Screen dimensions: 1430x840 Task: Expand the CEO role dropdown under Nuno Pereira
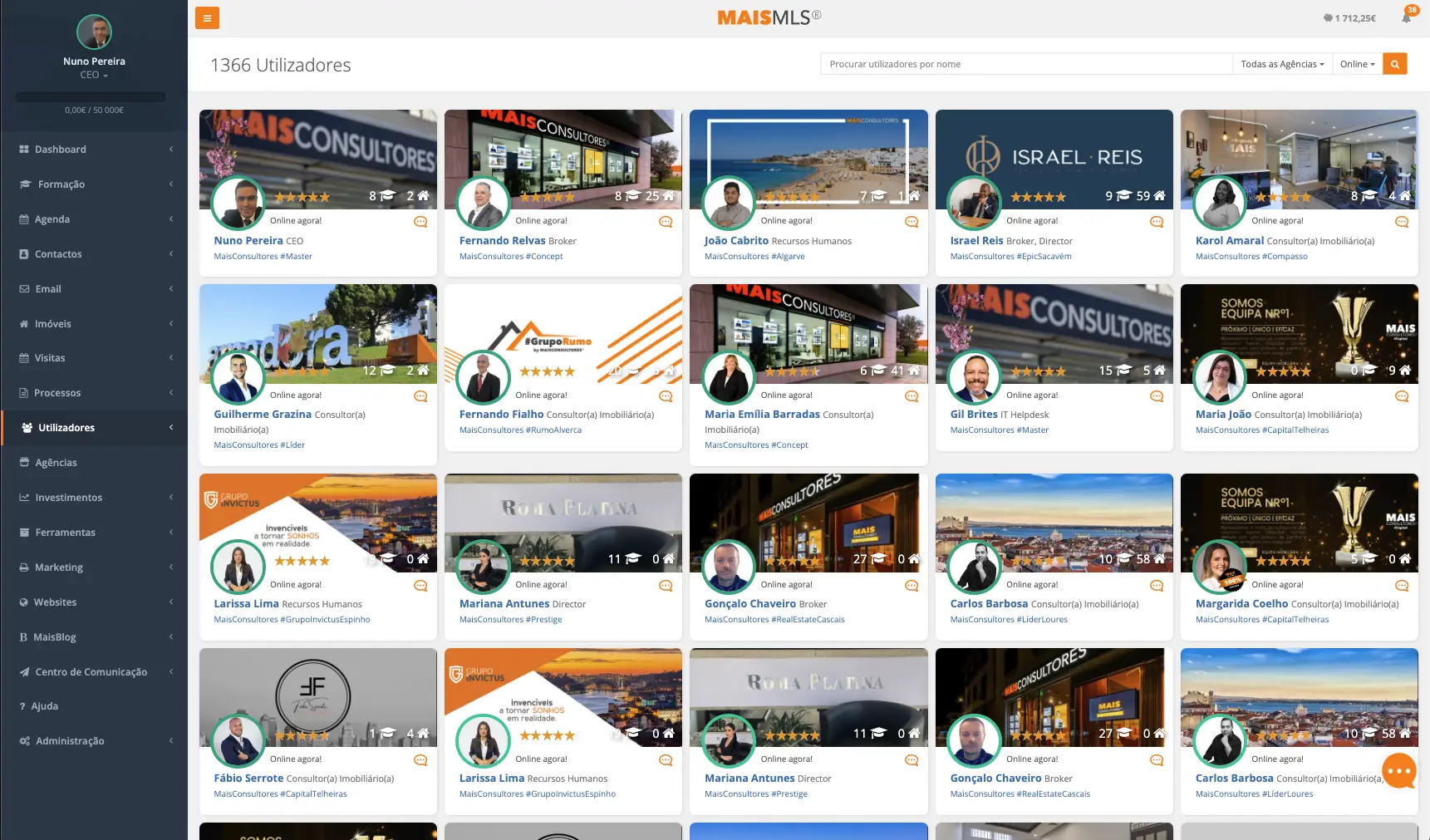click(x=93, y=75)
